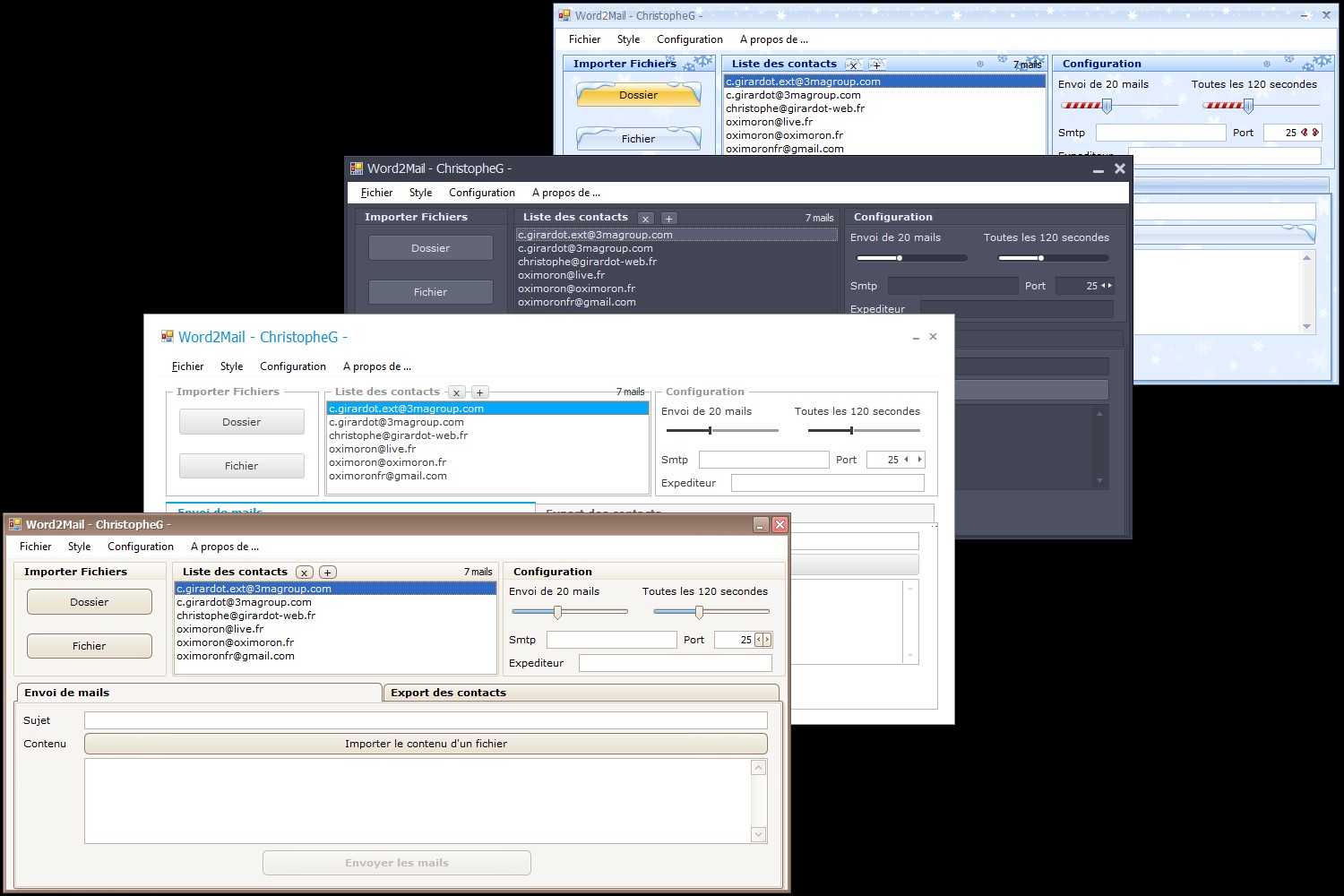1344x896 pixels.
Task: Click remove contact x button in snowy window
Action: [854, 65]
